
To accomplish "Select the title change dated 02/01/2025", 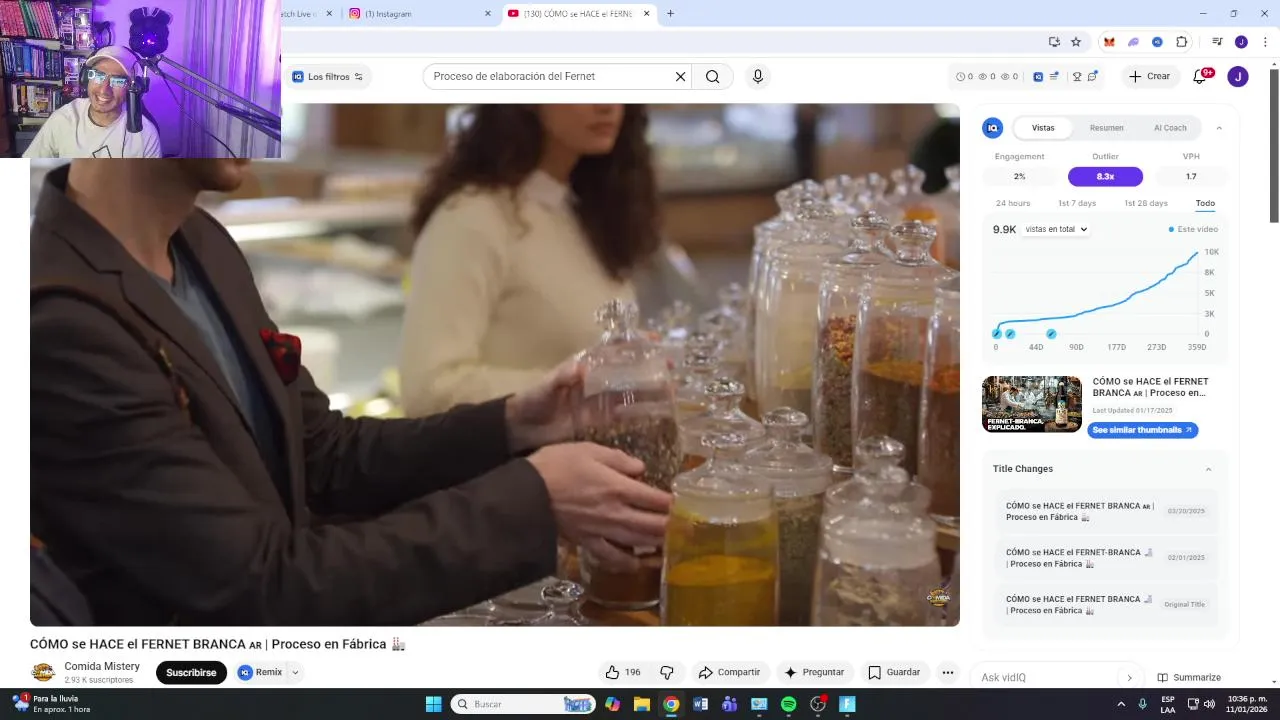I will click(1106, 558).
